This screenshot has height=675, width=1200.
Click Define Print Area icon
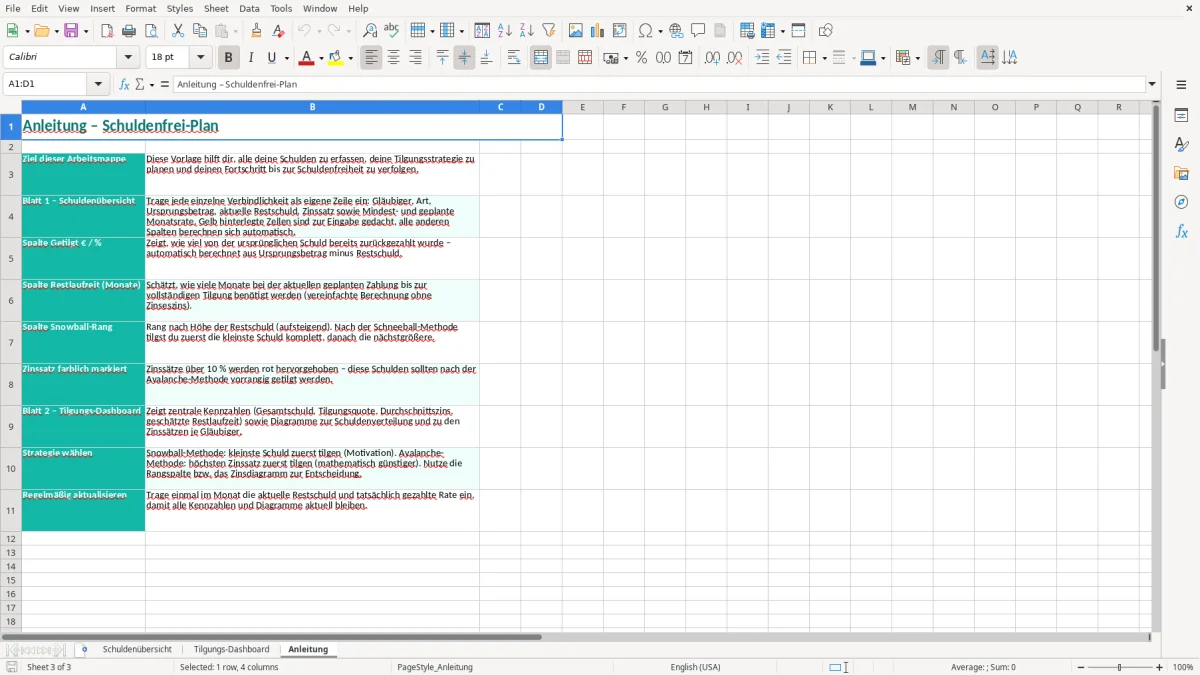pyautogui.click(x=747, y=31)
